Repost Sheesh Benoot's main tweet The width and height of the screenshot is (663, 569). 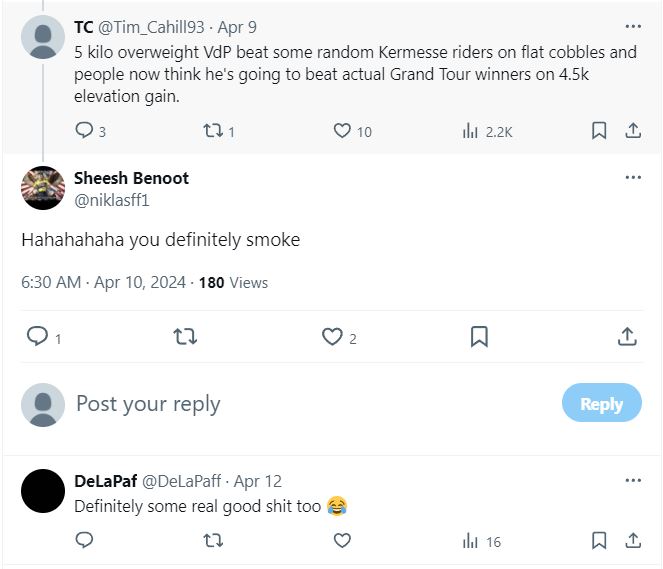tap(185, 337)
